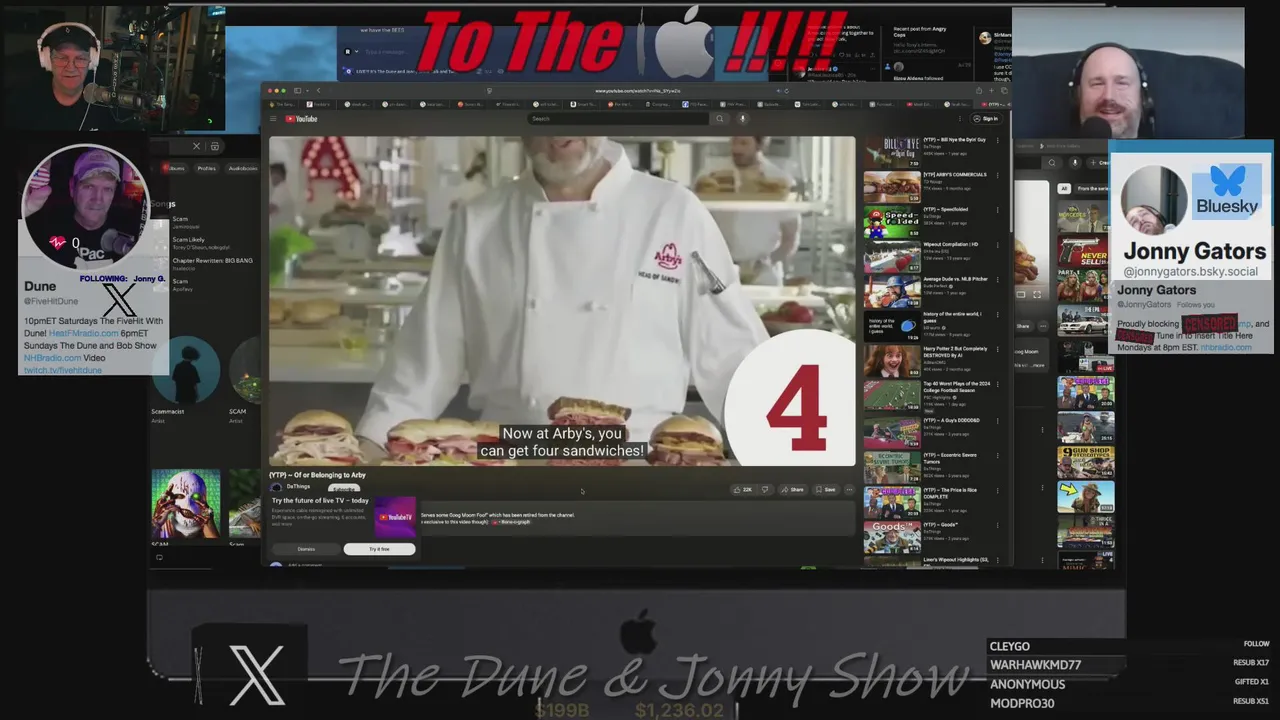1280x720 pixels.
Task: Go to the YouTube logo home
Action: tap(301, 119)
